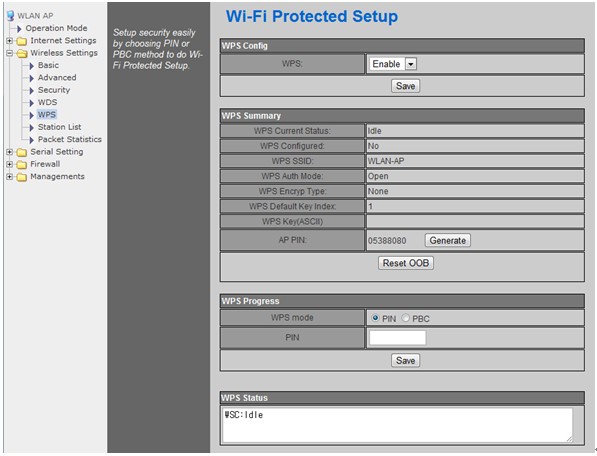The height and width of the screenshot is (456, 597).
Task: Click the arrow icon beside Basic
Action: click(32, 66)
